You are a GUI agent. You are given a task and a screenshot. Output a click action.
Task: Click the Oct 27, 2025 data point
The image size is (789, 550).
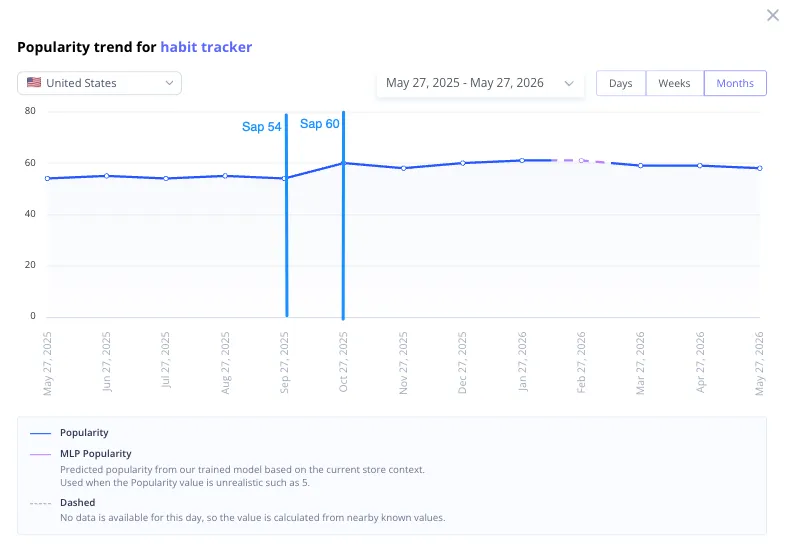click(344, 163)
